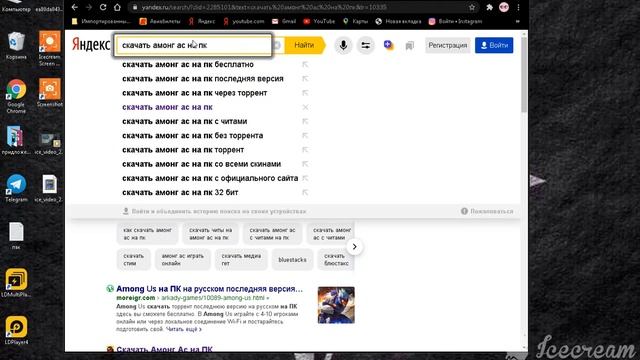Choose suggestion 'скачать амонг ас на пк с официального сайта'

(x=210, y=178)
